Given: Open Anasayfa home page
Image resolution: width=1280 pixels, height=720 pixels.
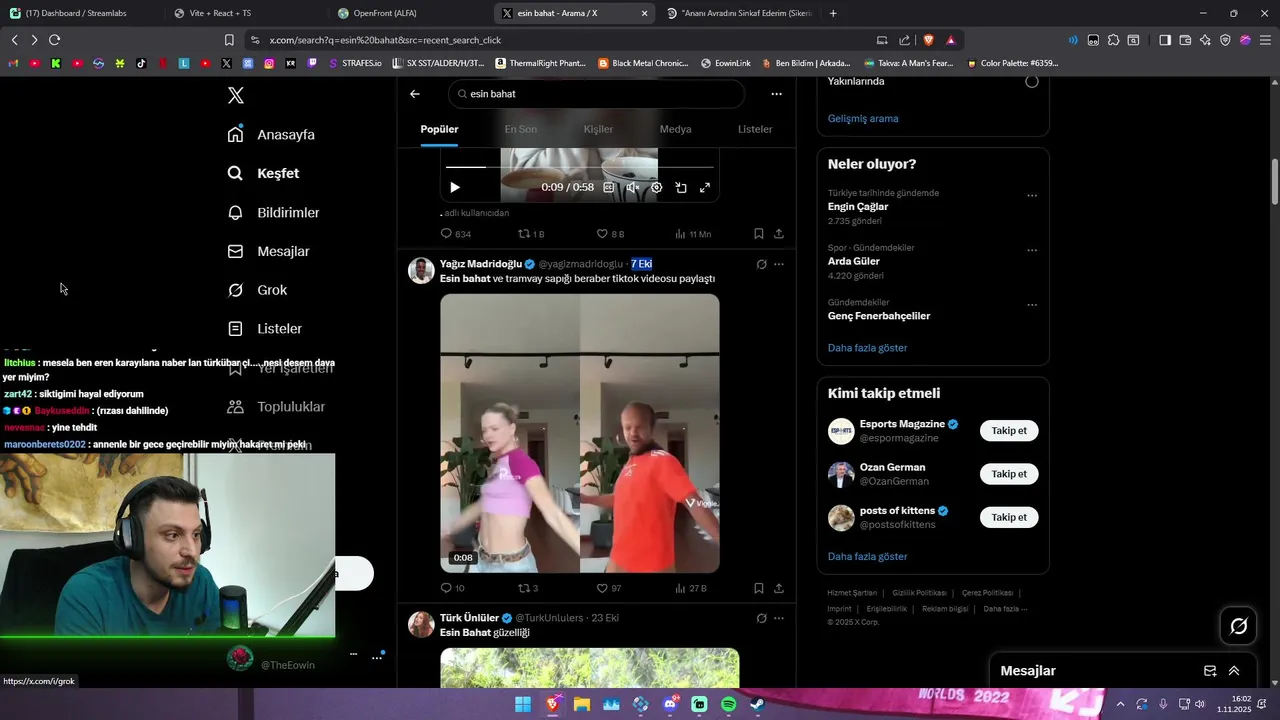Looking at the screenshot, I should pos(271,134).
